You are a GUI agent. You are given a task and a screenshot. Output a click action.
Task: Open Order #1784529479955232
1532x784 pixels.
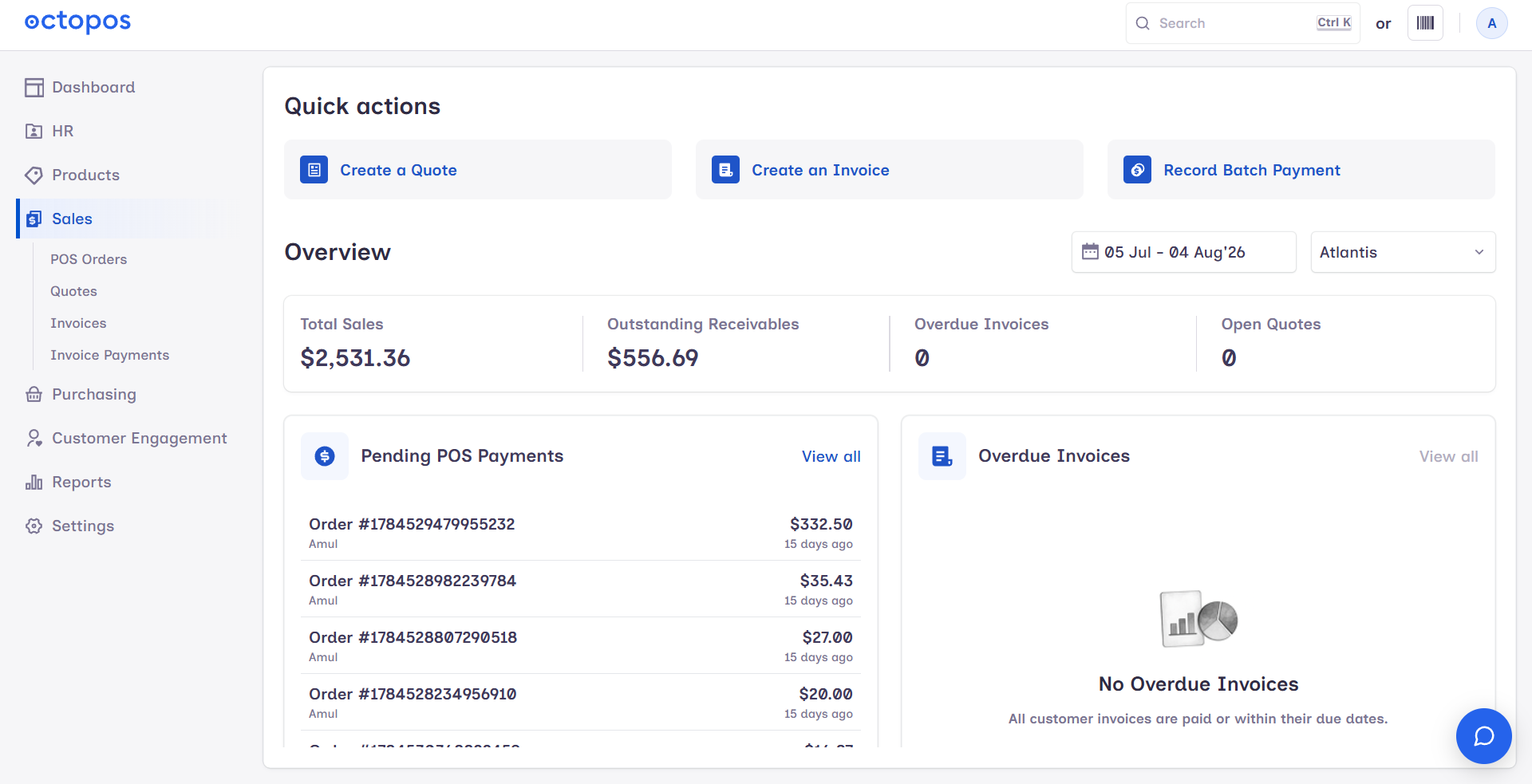[x=581, y=533]
